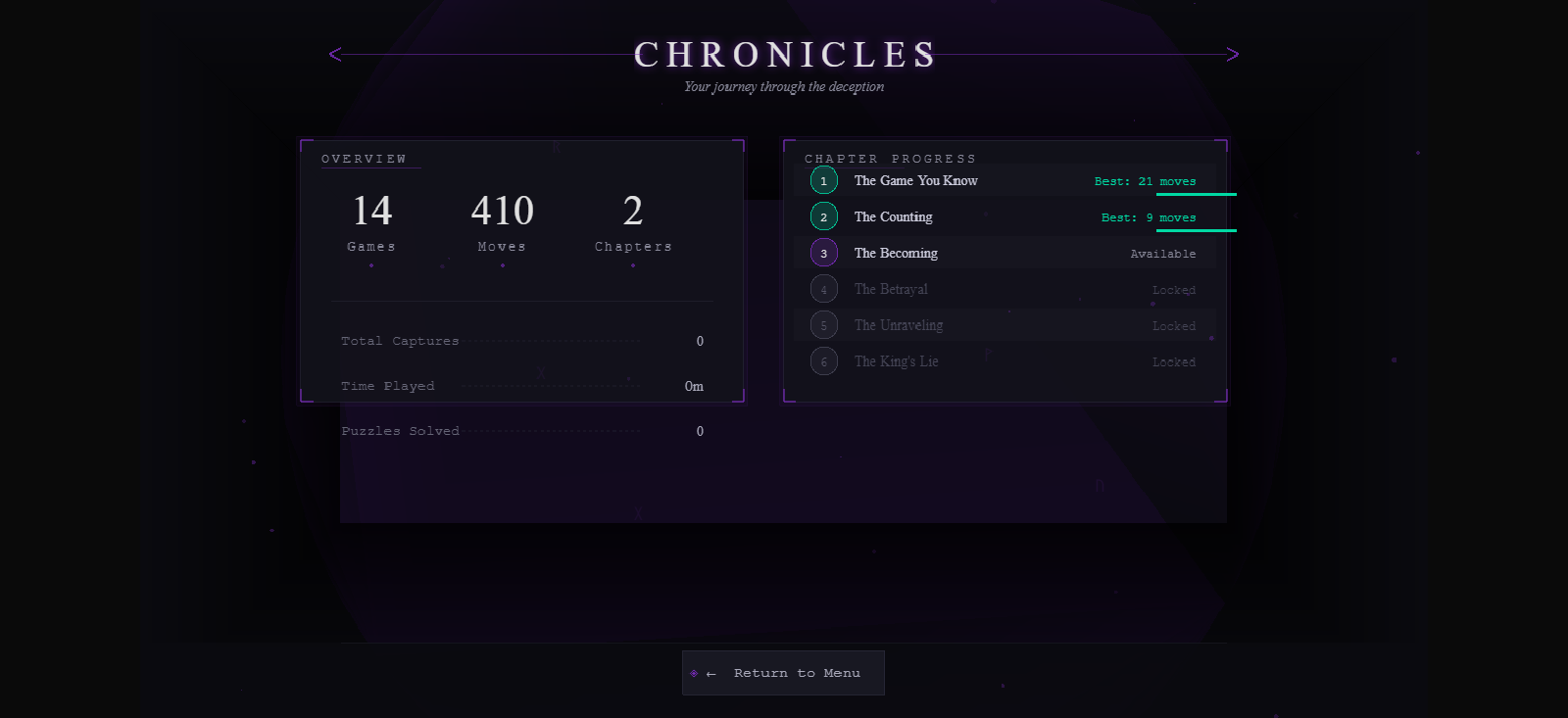Open The Game You Know chapter
This screenshot has height=718, width=1568.
pyautogui.click(x=1005, y=180)
